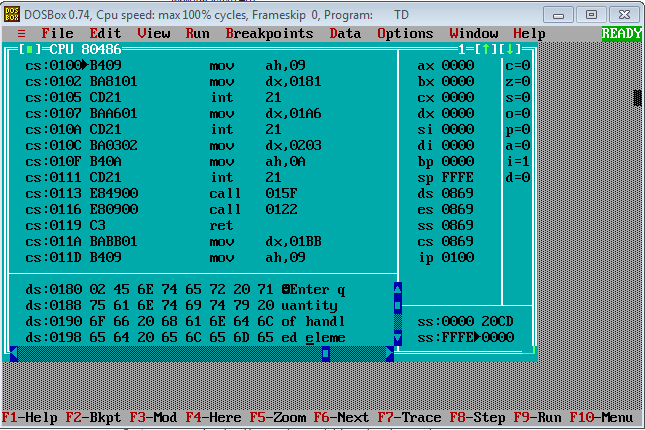Click F7-Trace in status bar

(x=409, y=418)
